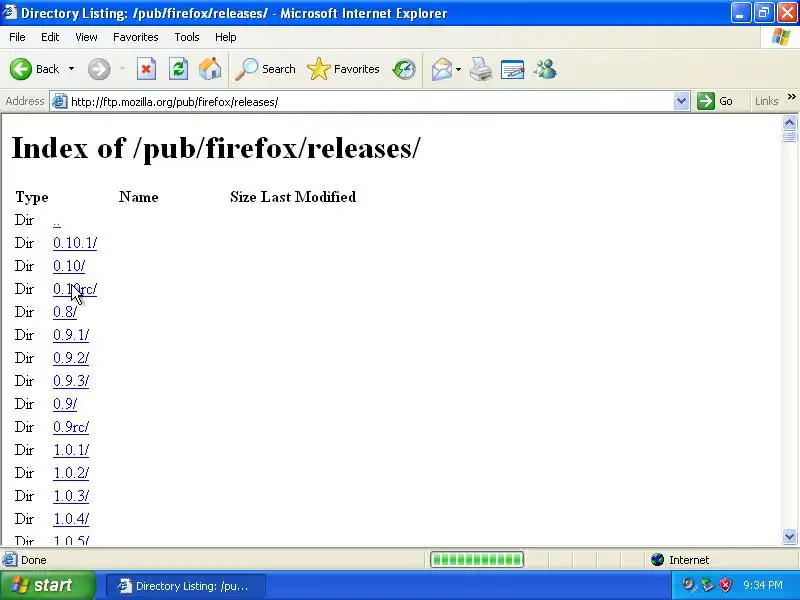Click the Mail envelope icon
The width and height of the screenshot is (800, 600).
click(x=442, y=69)
